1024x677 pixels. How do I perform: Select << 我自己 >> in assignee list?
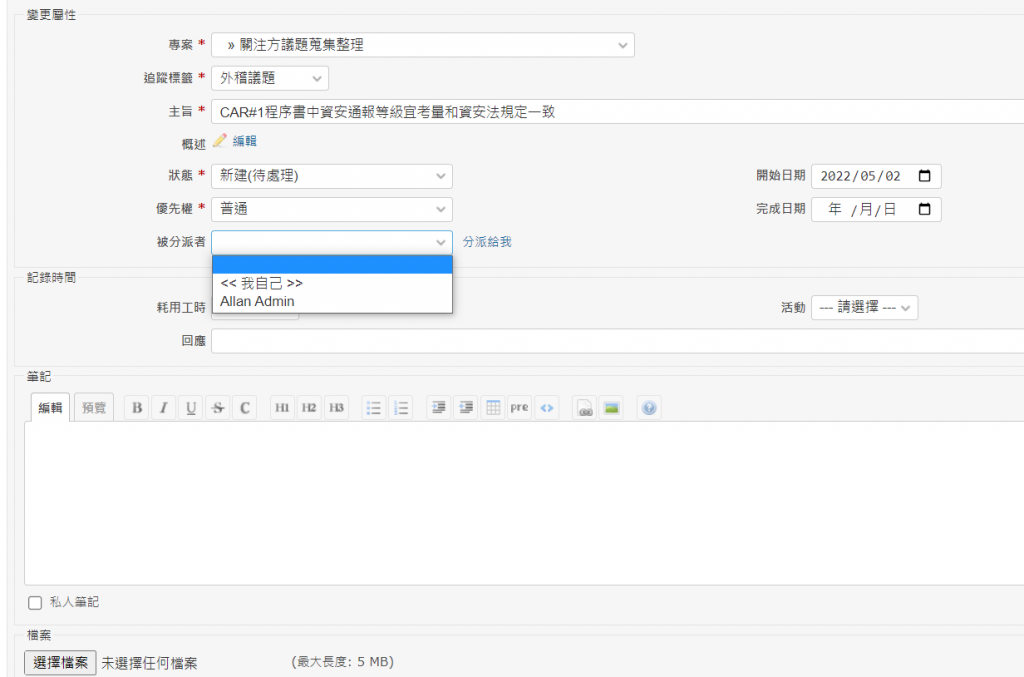click(x=332, y=283)
